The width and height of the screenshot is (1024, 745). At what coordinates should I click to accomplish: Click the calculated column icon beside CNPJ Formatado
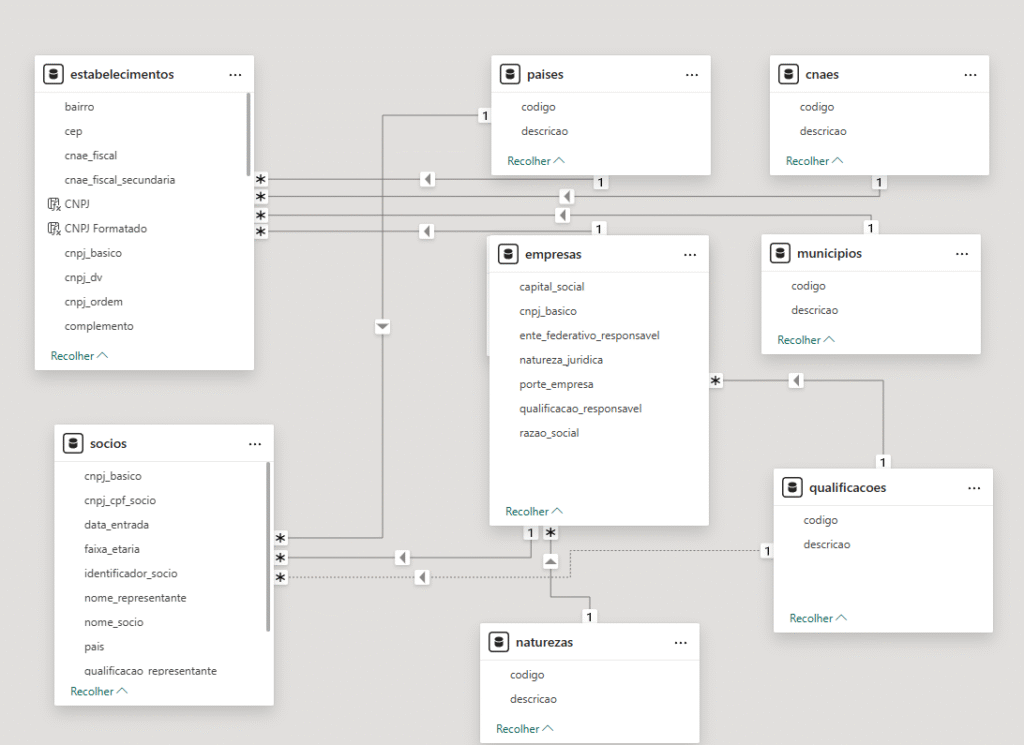54,229
